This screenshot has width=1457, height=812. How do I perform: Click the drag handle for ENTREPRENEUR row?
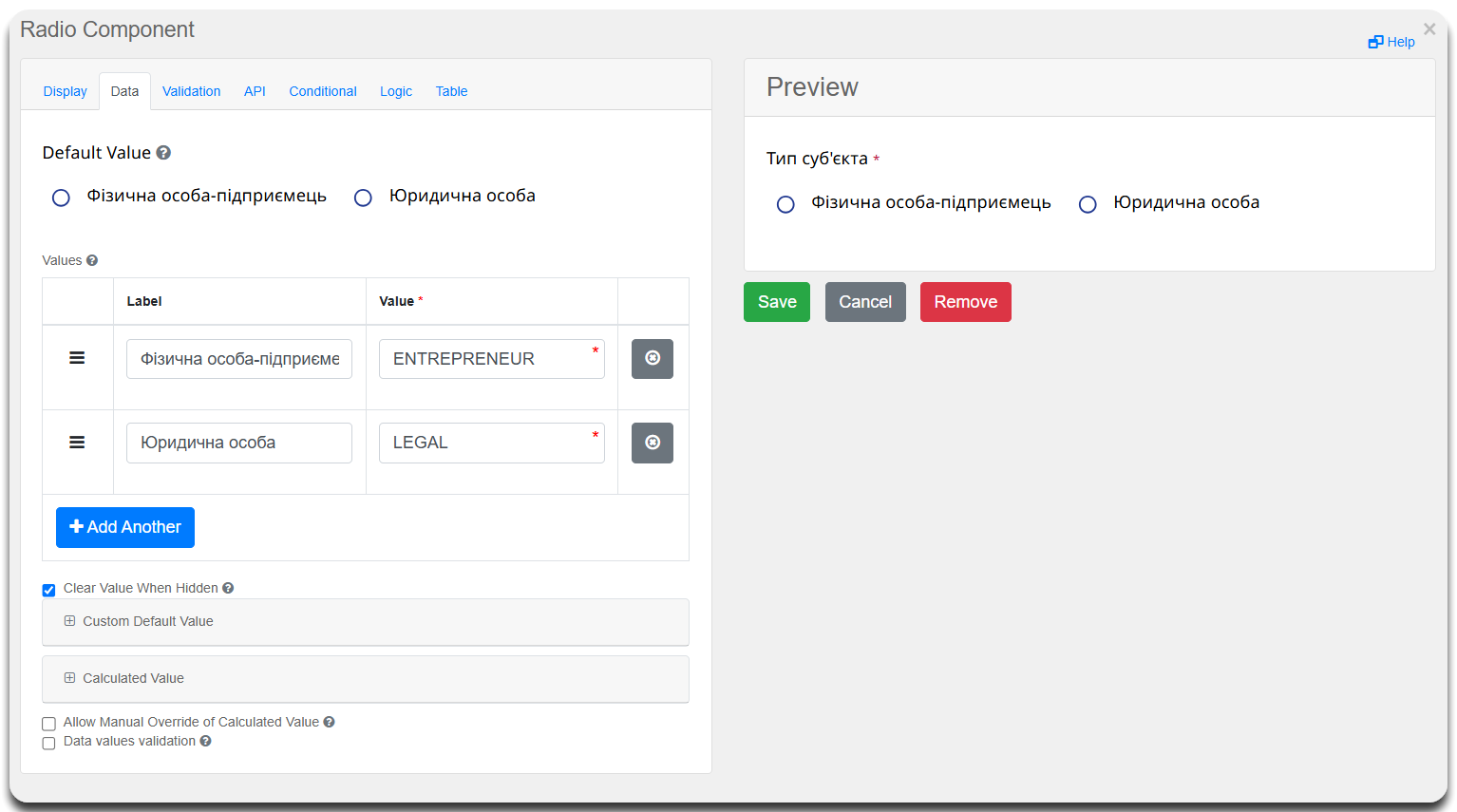(x=77, y=358)
